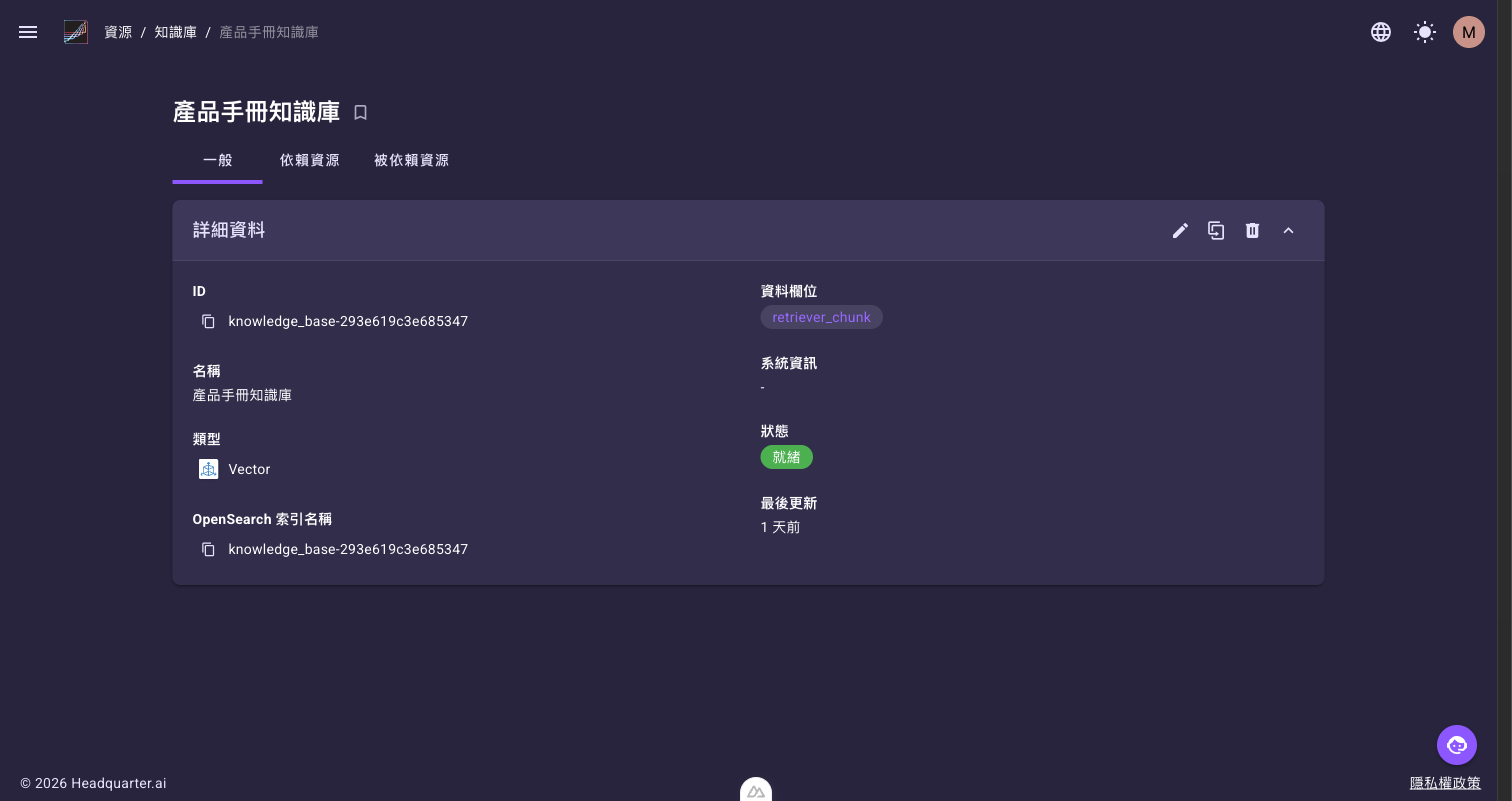
Task: Click the trash delete icon
Action: point(1252,231)
